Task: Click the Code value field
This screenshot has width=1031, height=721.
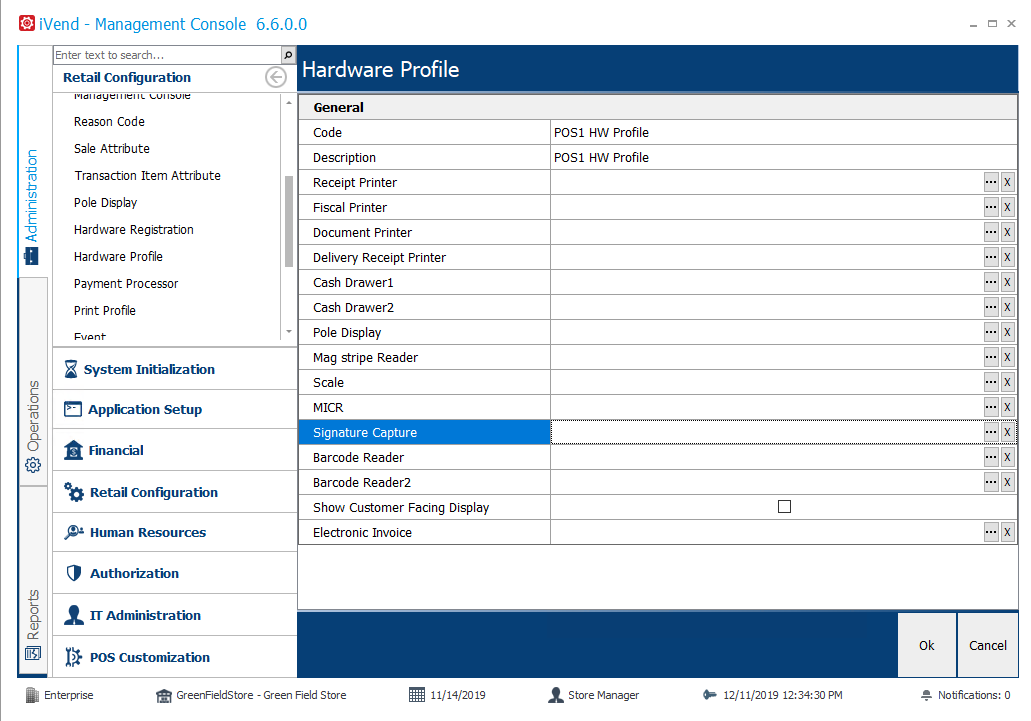Action: point(784,133)
